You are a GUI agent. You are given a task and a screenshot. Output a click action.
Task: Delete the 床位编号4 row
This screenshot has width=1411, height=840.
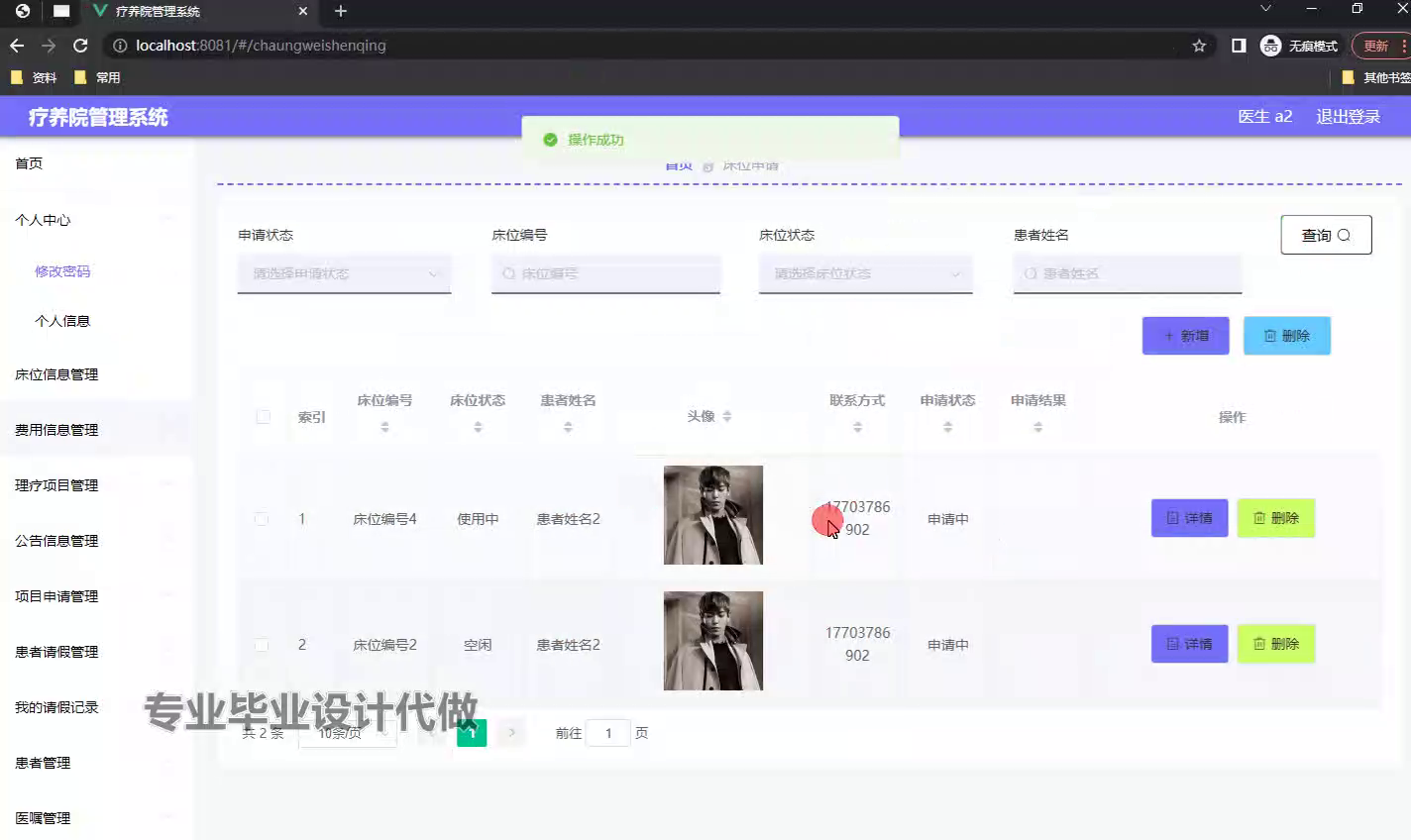(1275, 518)
